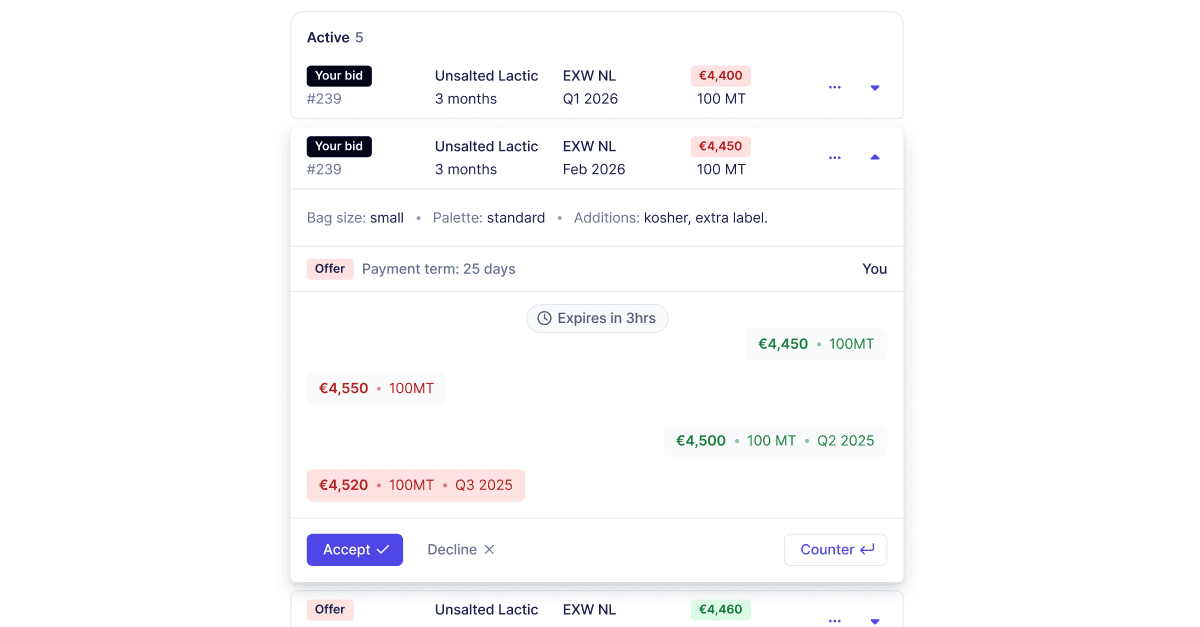
Task: Click the green €4,450 100MT bid bubble
Action: pos(816,345)
